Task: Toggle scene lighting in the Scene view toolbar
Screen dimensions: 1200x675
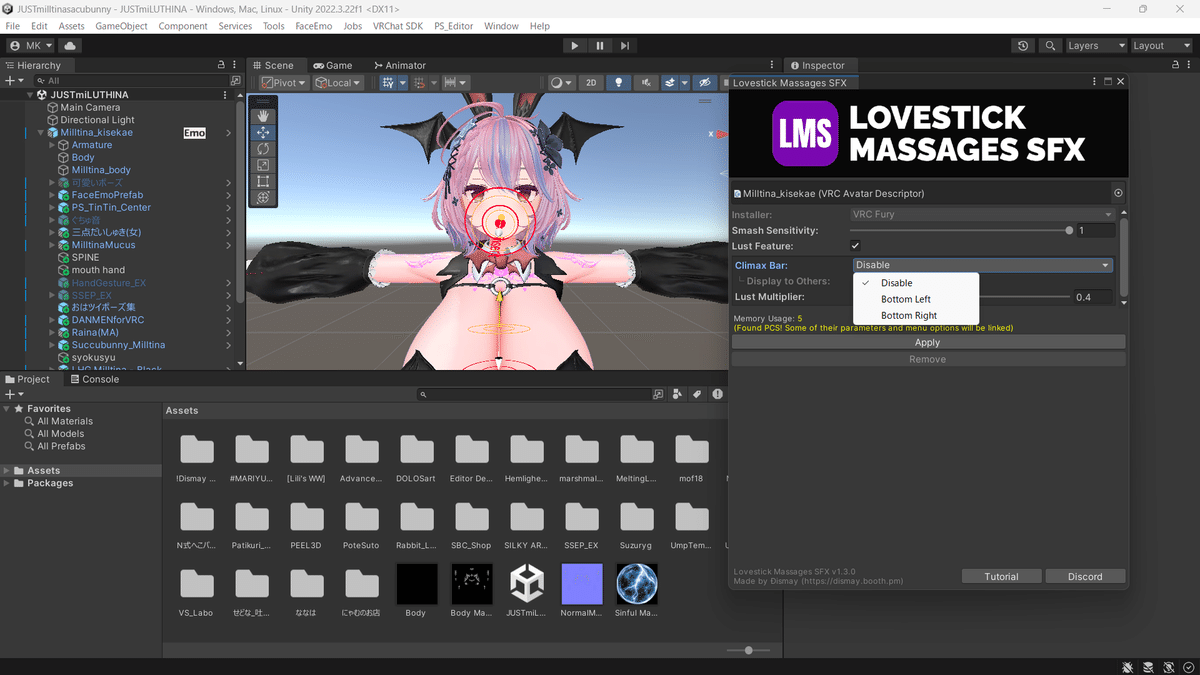Action: [x=620, y=82]
